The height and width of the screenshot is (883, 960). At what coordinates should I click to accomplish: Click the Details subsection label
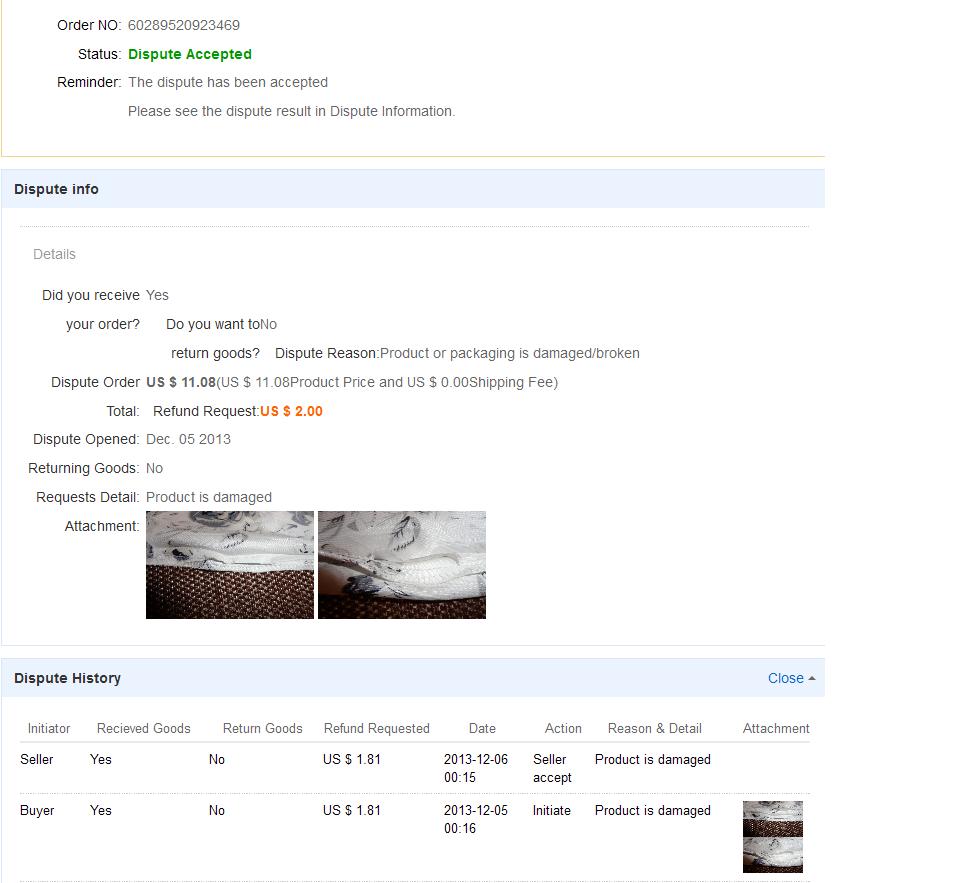(54, 254)
